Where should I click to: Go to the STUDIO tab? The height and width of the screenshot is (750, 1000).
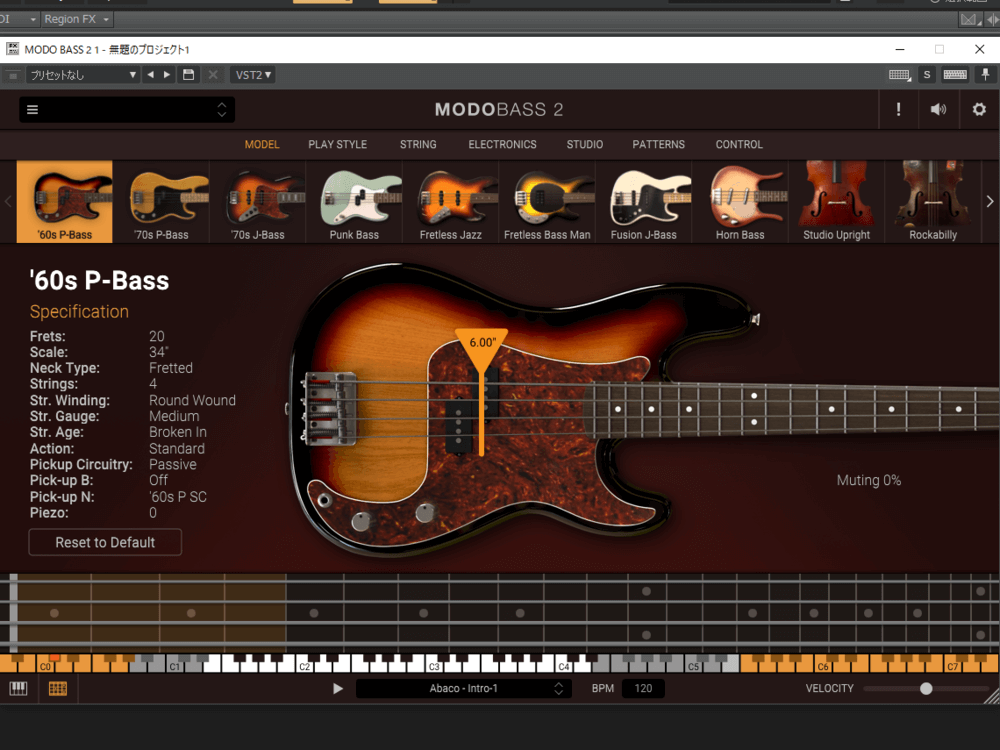(585, 145)
